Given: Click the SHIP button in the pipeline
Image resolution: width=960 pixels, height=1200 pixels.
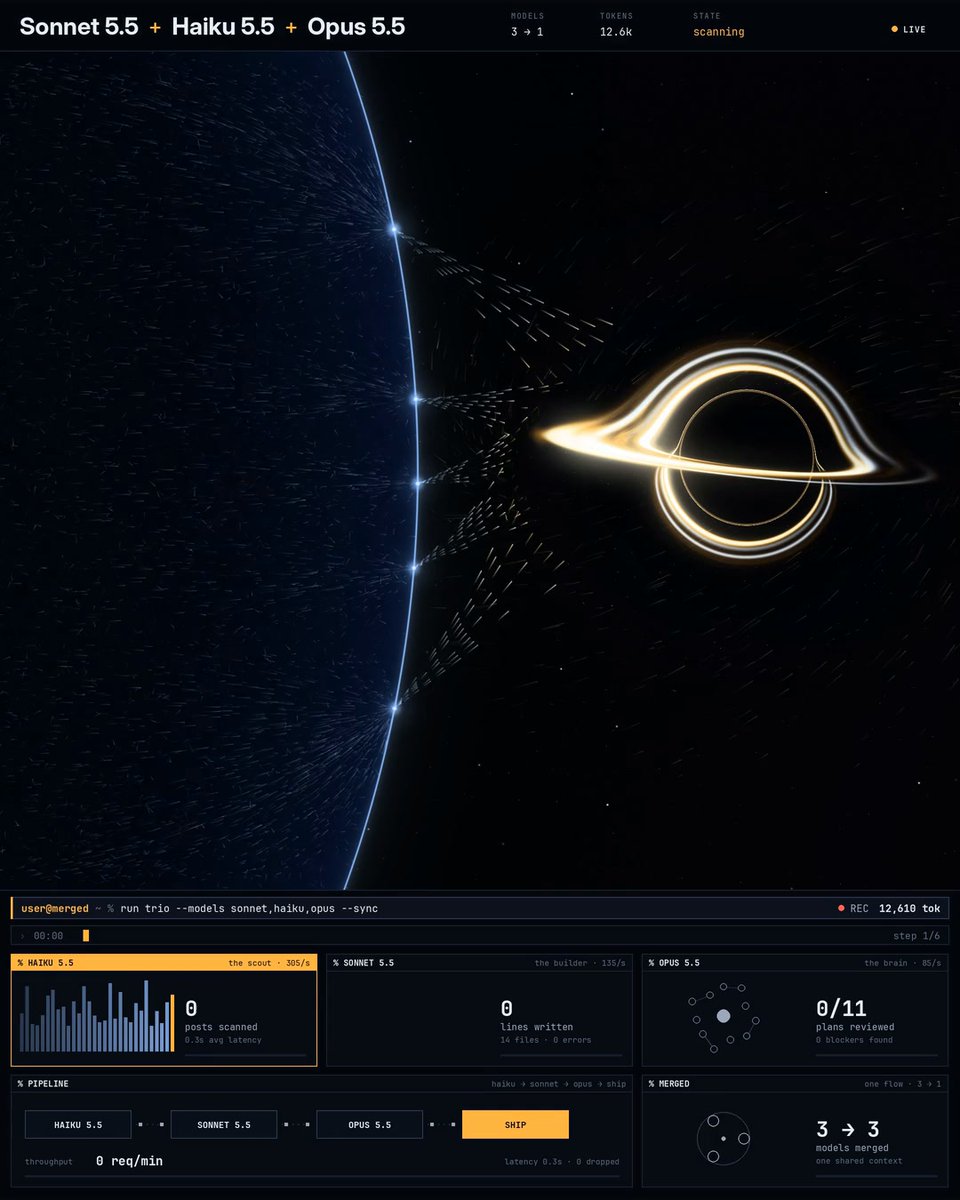Looking at the screenshot, I should tap(515, 1125).
